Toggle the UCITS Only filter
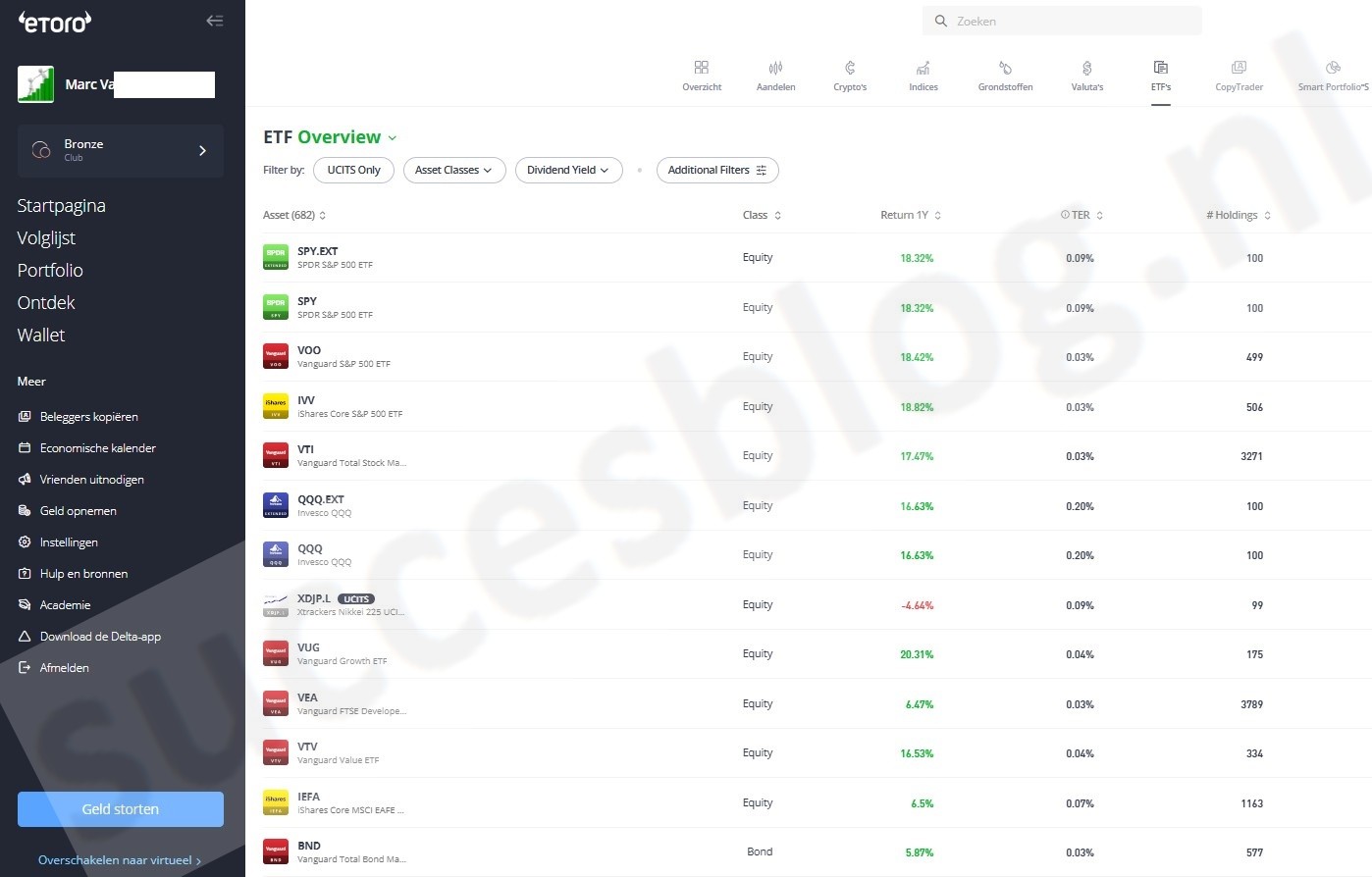 click(x=353, y=170)
